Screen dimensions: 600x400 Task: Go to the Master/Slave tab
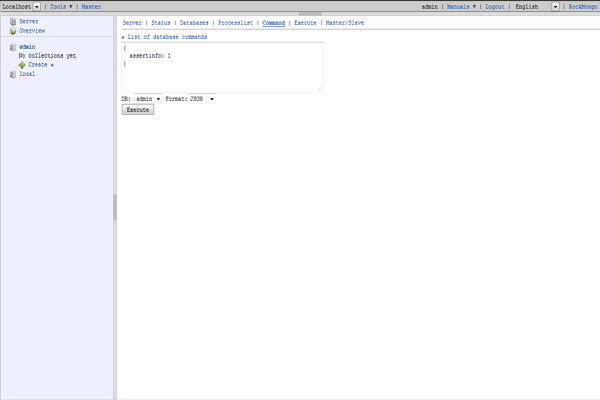(x=343, y=21)
